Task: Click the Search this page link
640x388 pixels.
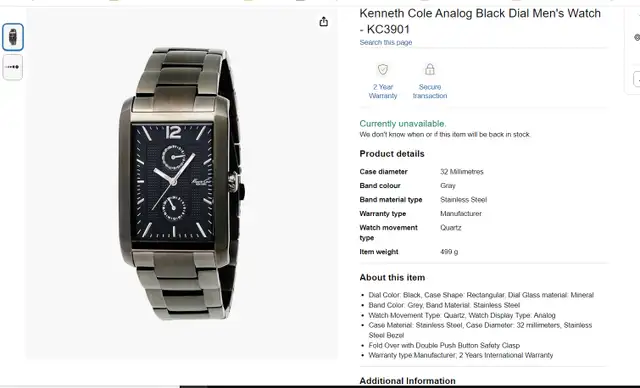Action: (x=385, y=42)
